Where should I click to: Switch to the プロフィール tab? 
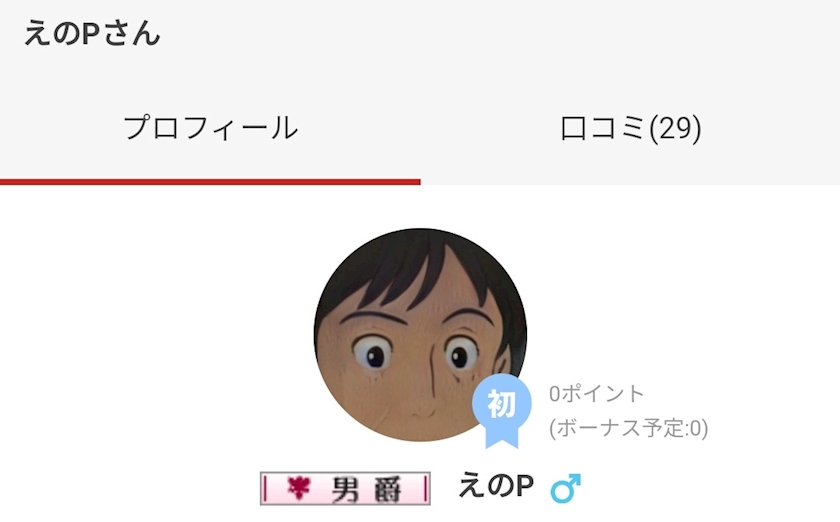(210, 128)
